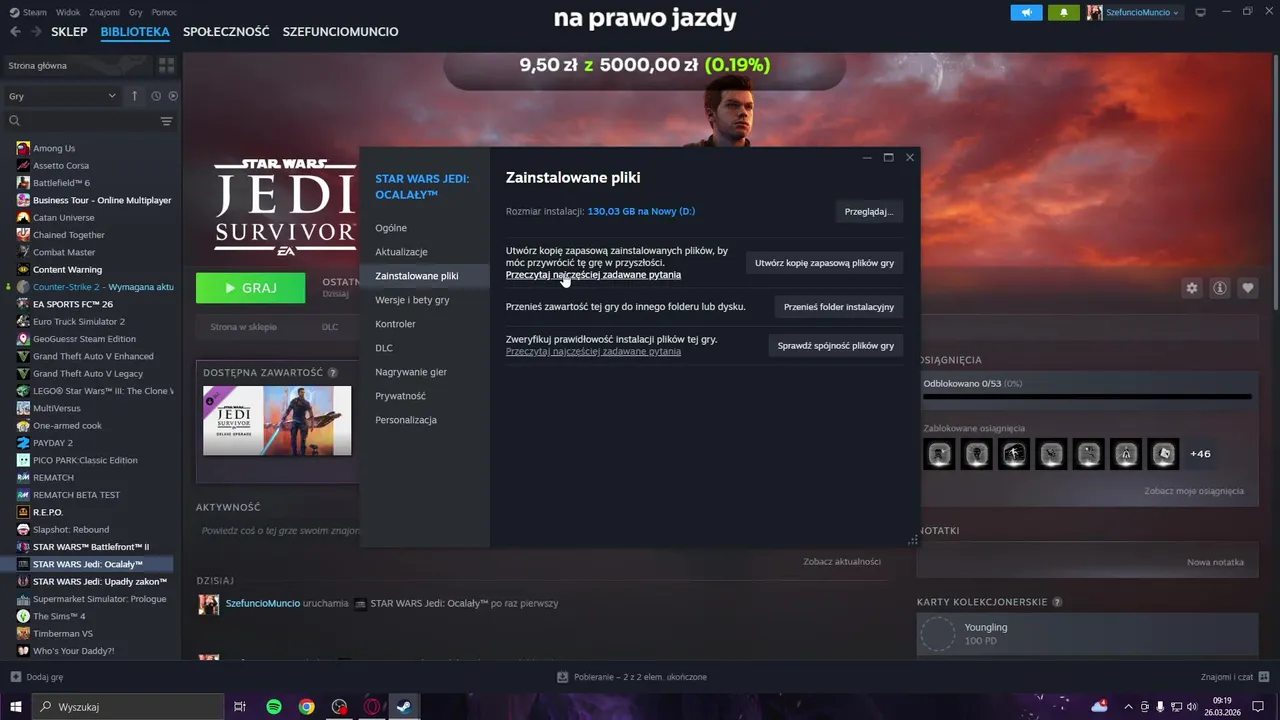
Task: Select Kontroler in properties sidebar
Action: coord(395,324)
